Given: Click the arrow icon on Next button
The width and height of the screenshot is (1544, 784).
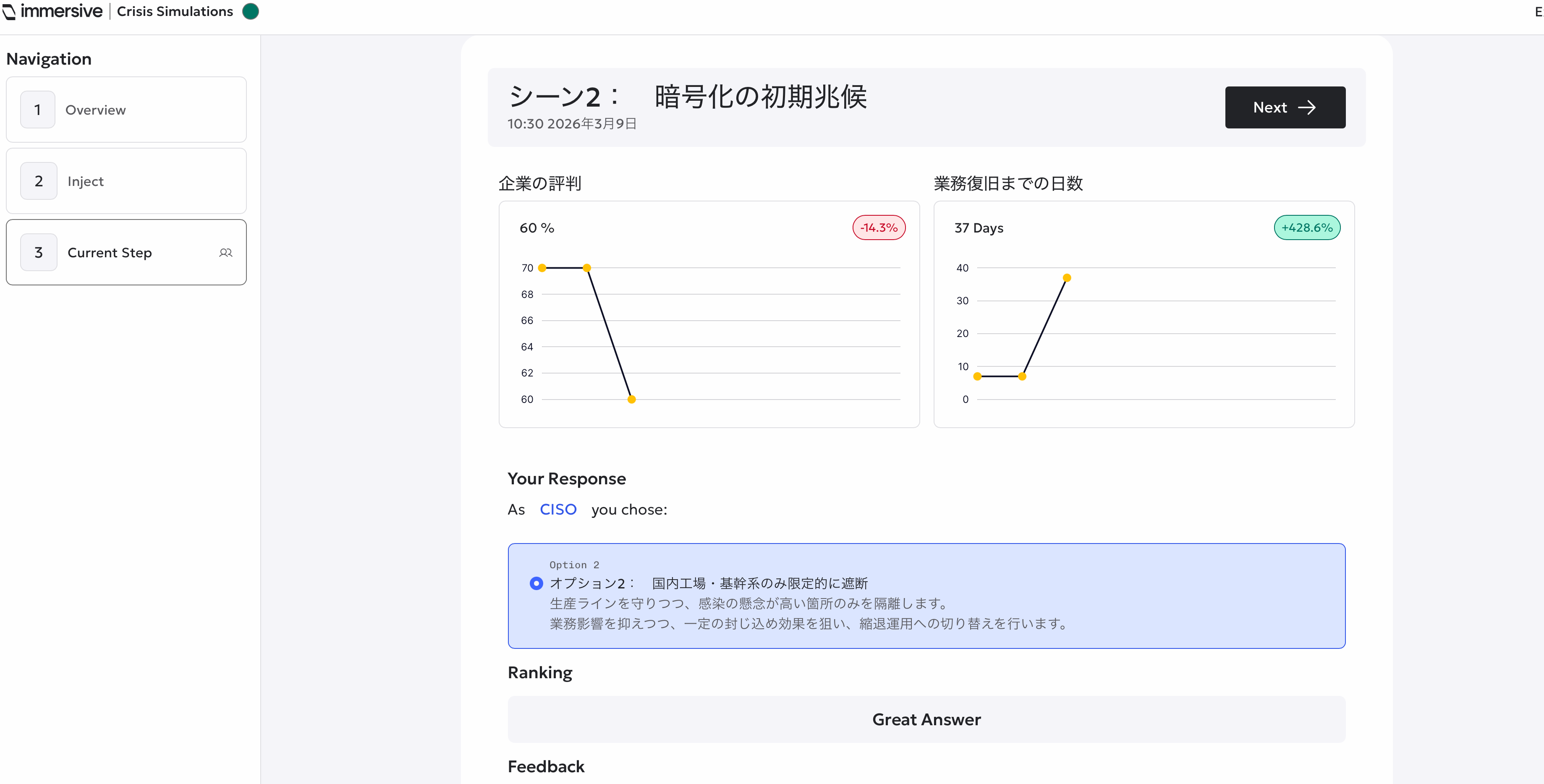Looking at the screenshot, I should click(x=1307, y=107).
